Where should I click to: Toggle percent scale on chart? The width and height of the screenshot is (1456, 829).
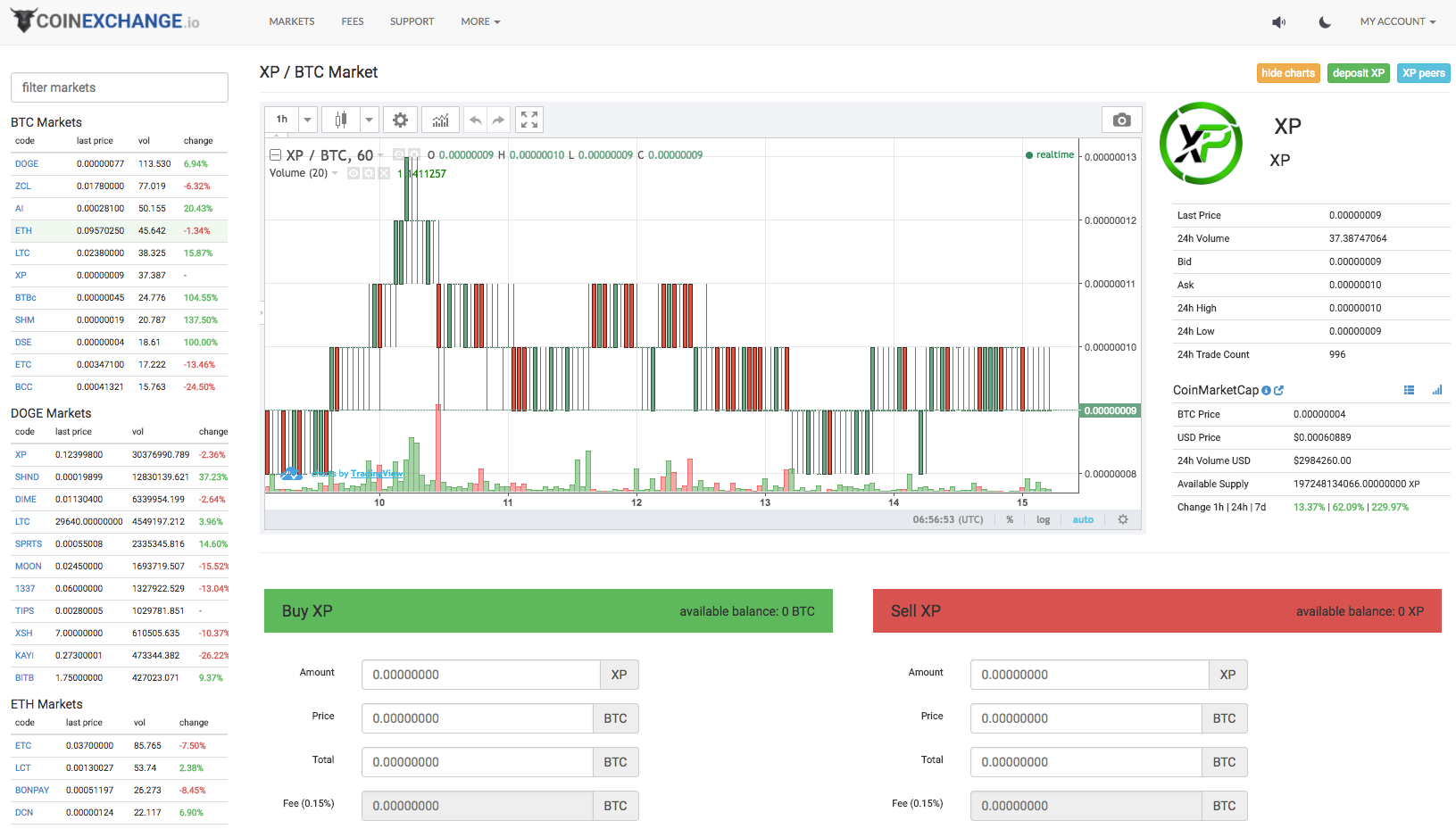pyautogui.click(x=1010, y=519)
